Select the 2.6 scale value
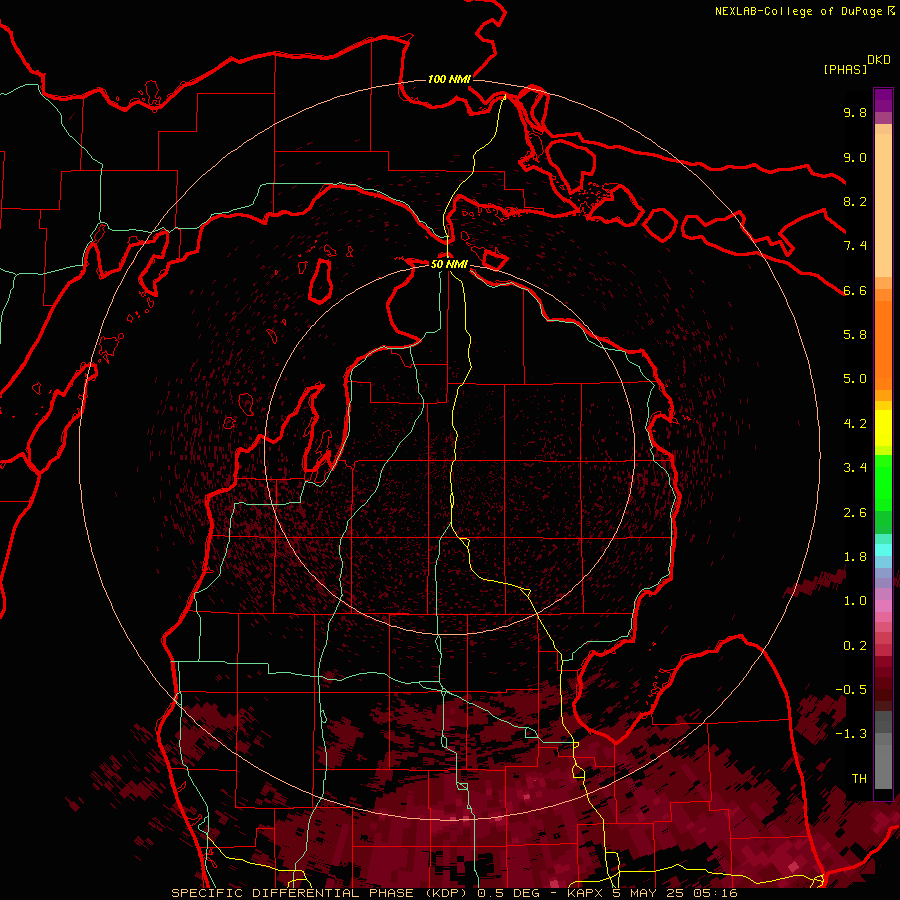This screenshot has height=900, width=900. pos(855,513)
